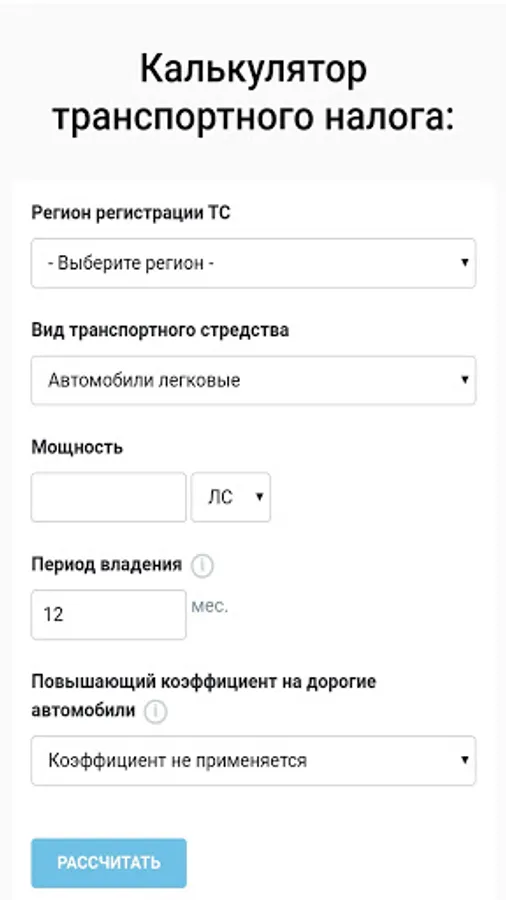Focus the empty Мощность input field
The height and width of the screenshot is (900, 506).
tap(108, 497)
